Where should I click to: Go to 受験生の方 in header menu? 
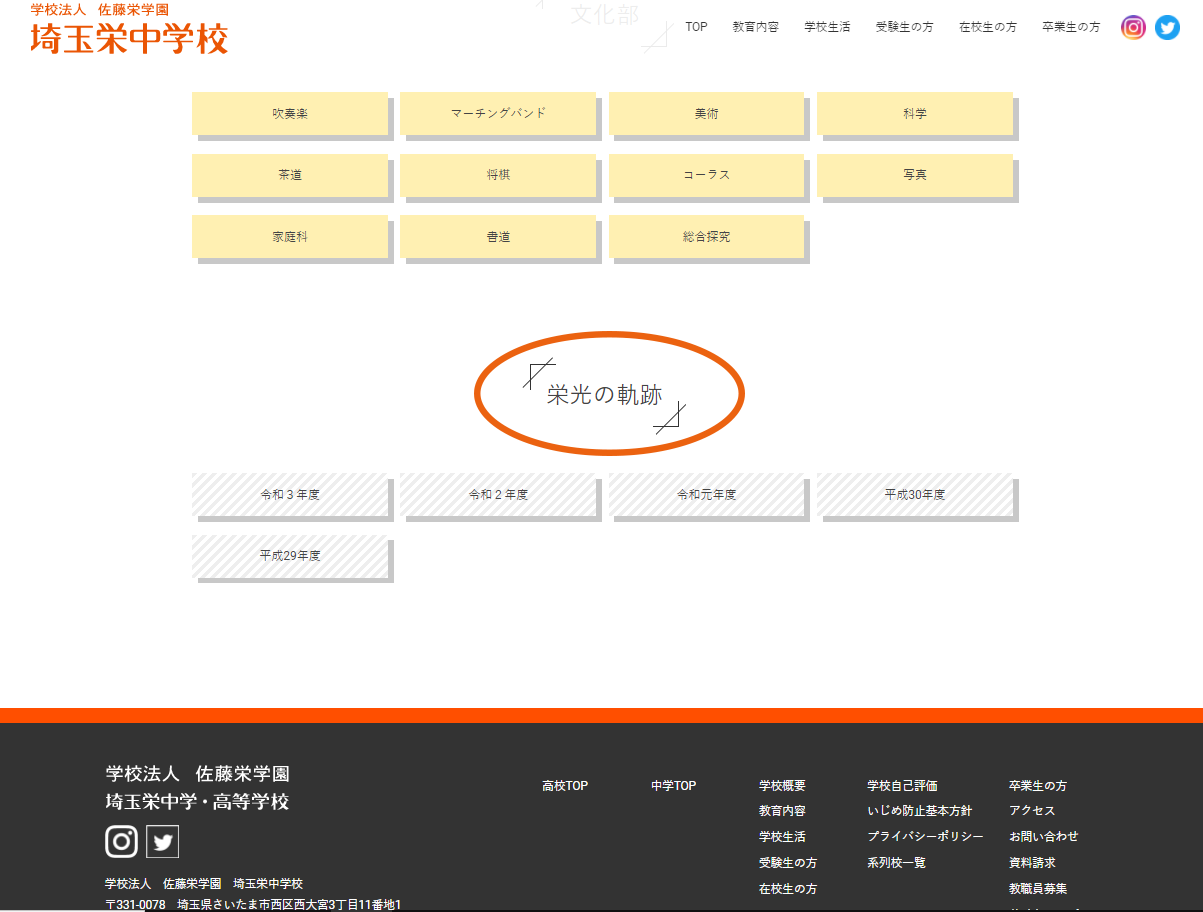(904, 27)
